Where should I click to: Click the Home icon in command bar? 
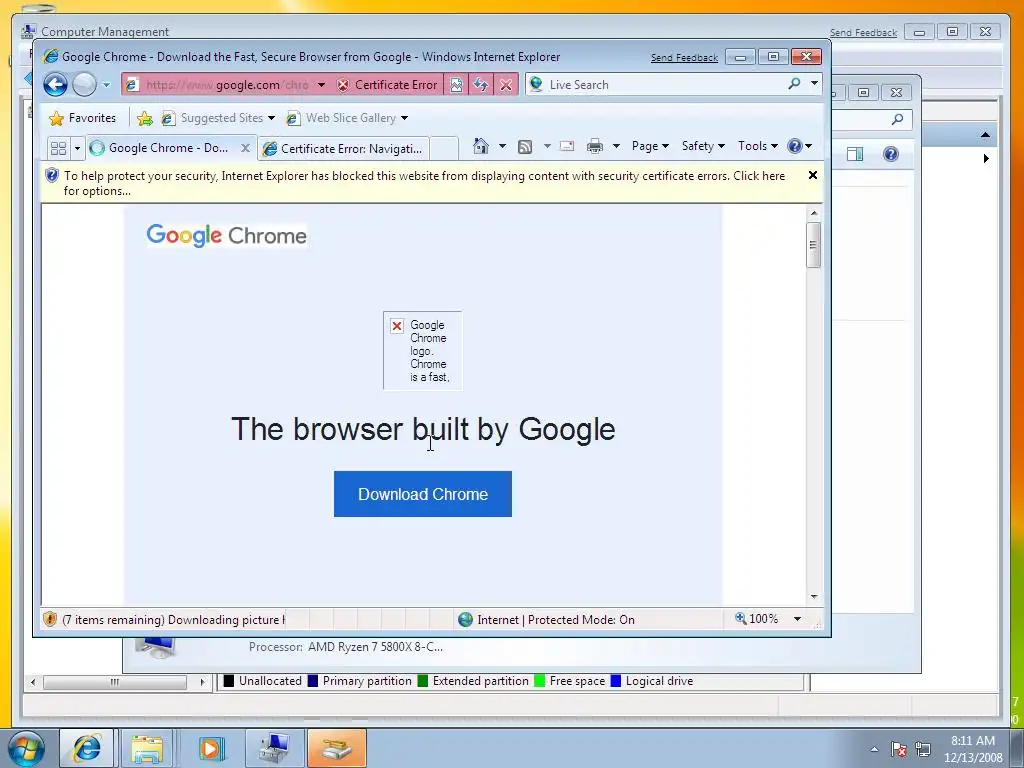(x=481, y=146)
